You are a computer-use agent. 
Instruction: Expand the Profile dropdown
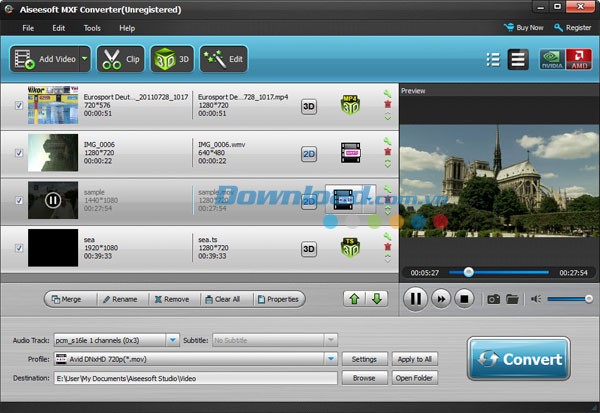tap(331, 359)
